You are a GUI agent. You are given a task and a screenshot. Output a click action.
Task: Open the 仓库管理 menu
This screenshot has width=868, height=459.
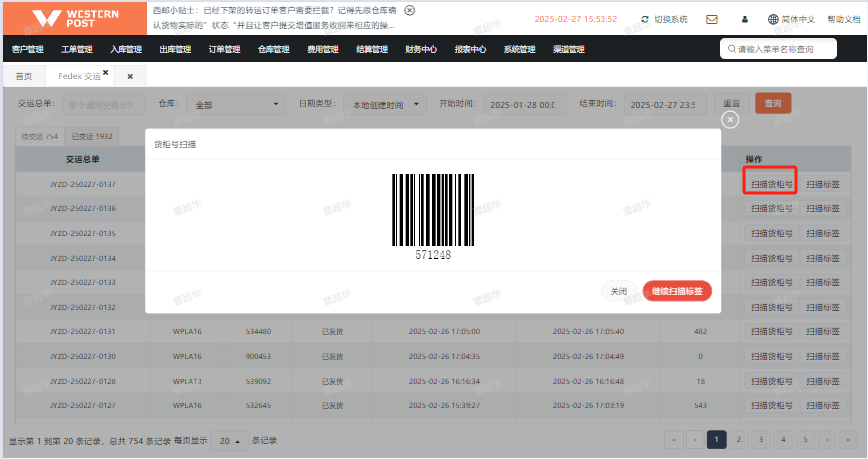274,49
